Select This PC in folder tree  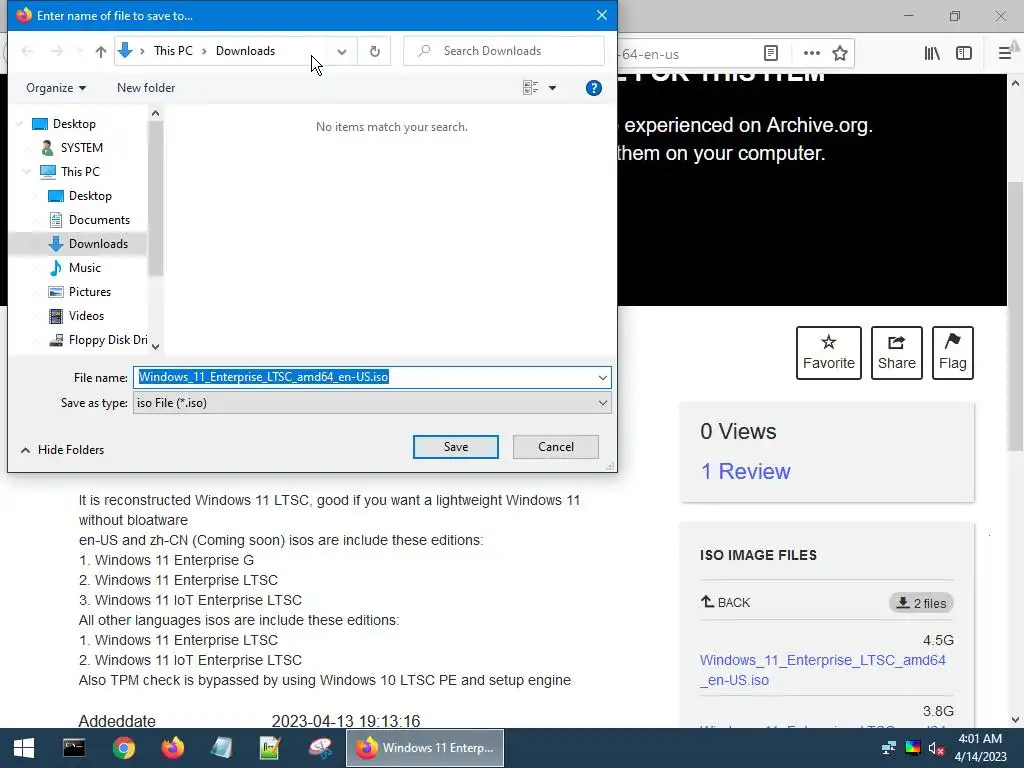coord(80,172)
